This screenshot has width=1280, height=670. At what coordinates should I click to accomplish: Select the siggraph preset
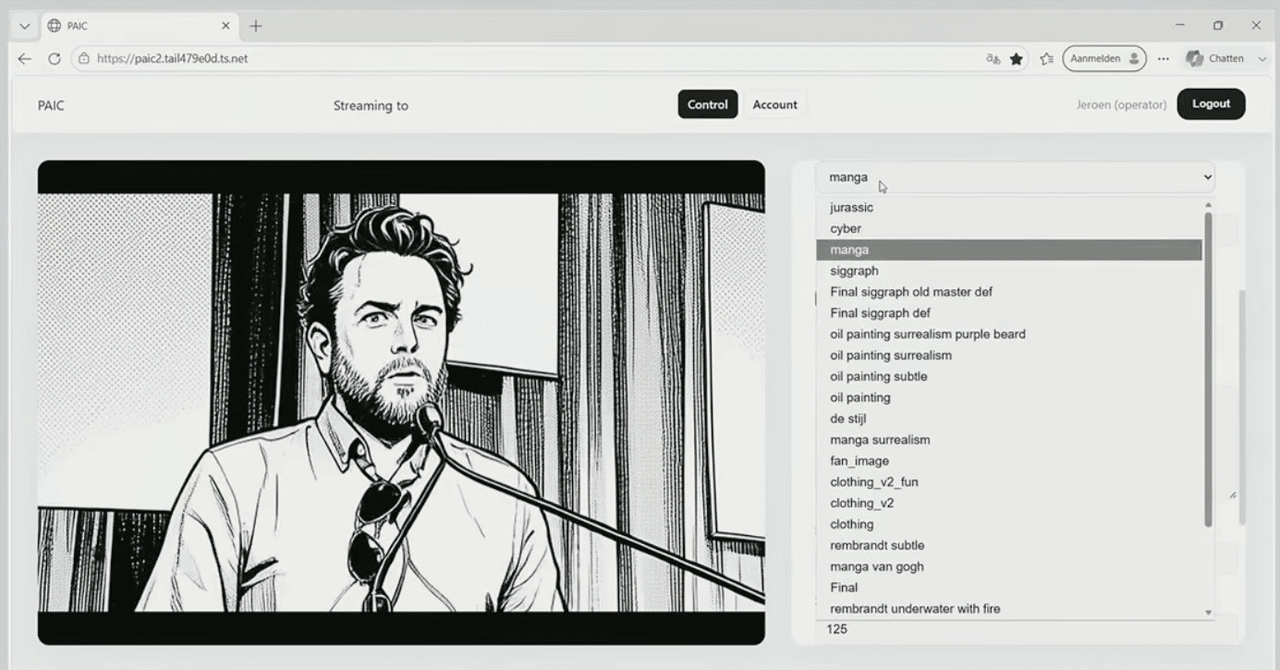[1009, 271]
